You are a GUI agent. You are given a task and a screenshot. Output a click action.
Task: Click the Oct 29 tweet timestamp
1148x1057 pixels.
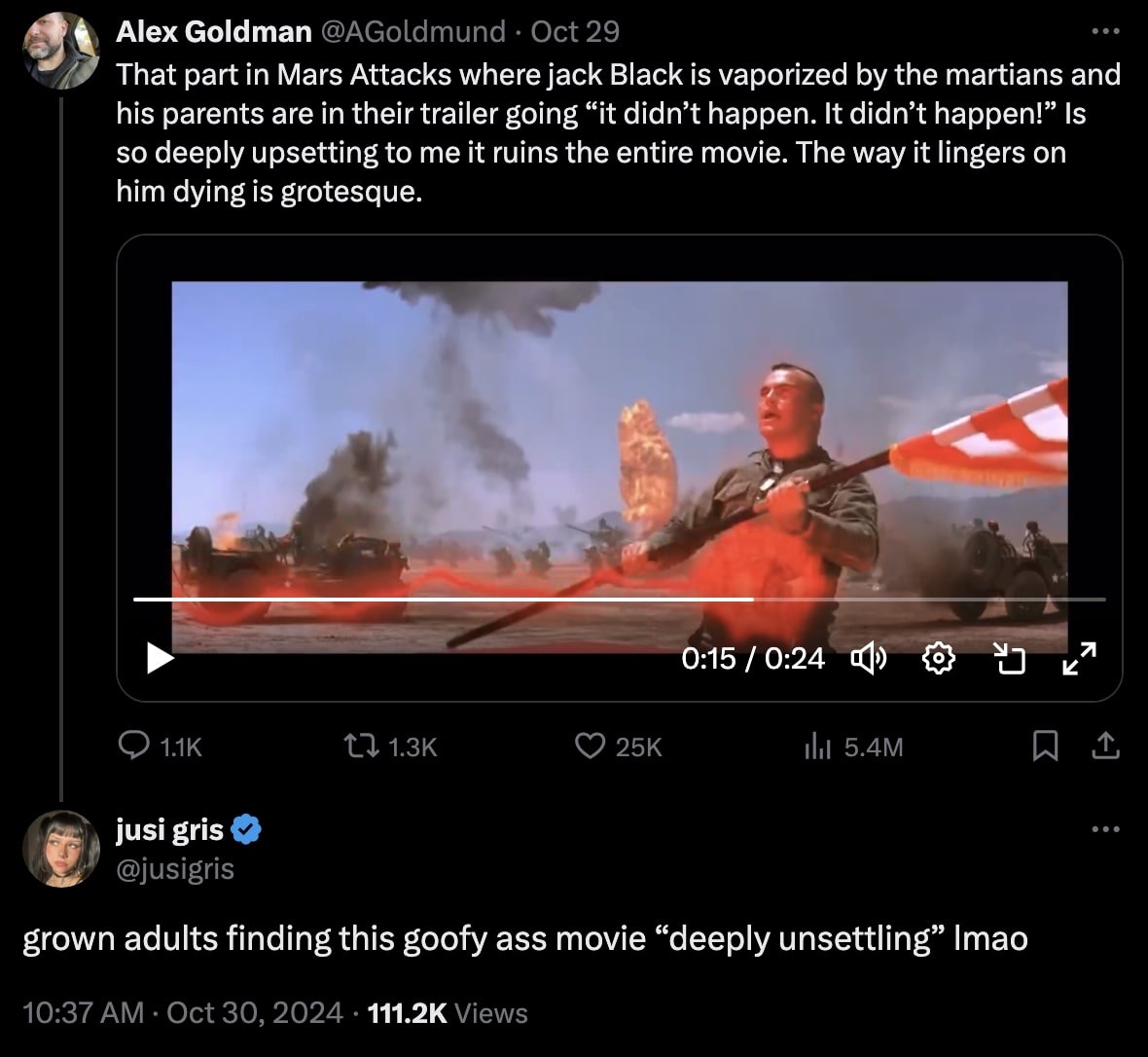(575, 32)
